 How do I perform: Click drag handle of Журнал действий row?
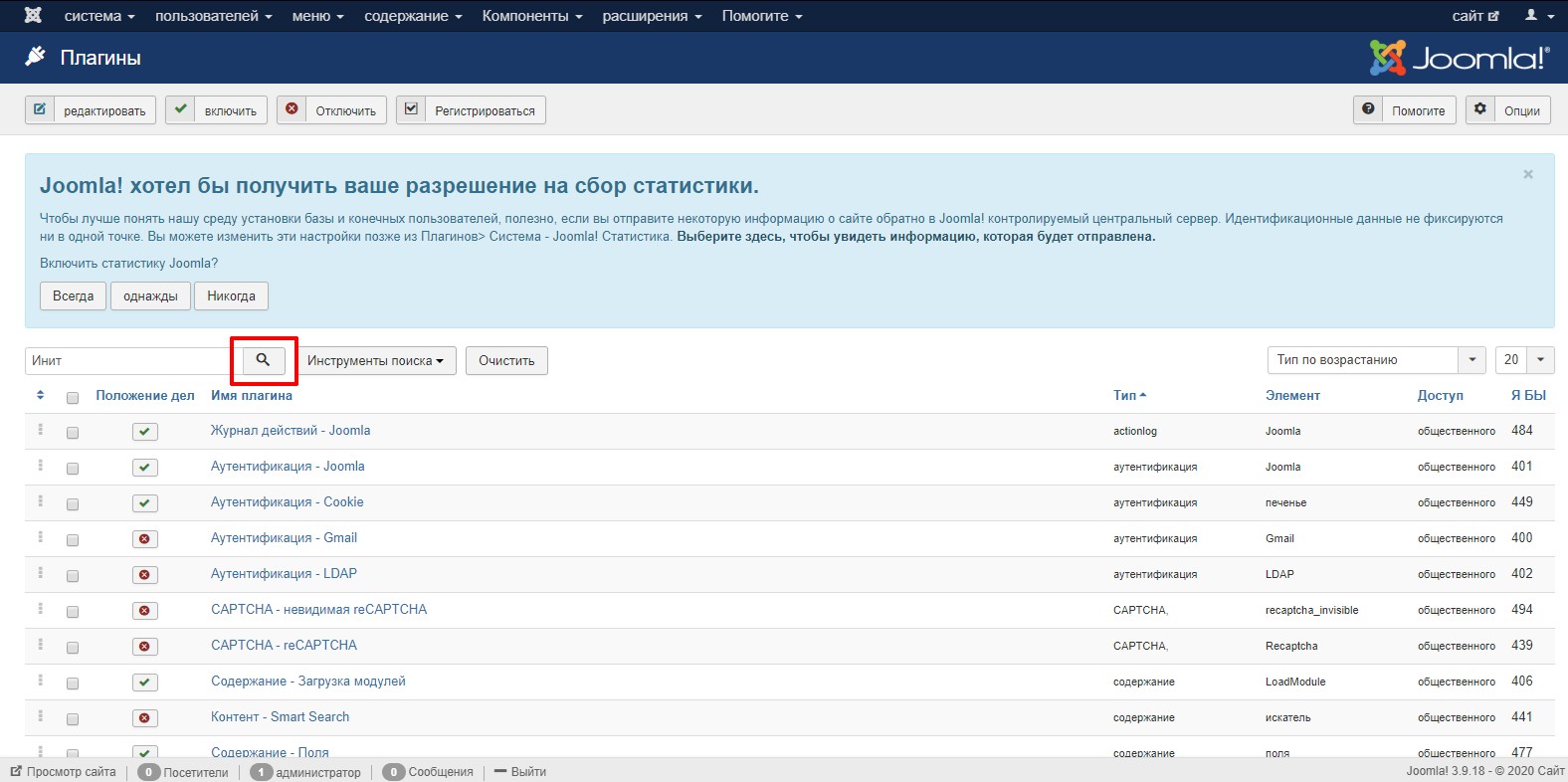[x=41, y=430]
